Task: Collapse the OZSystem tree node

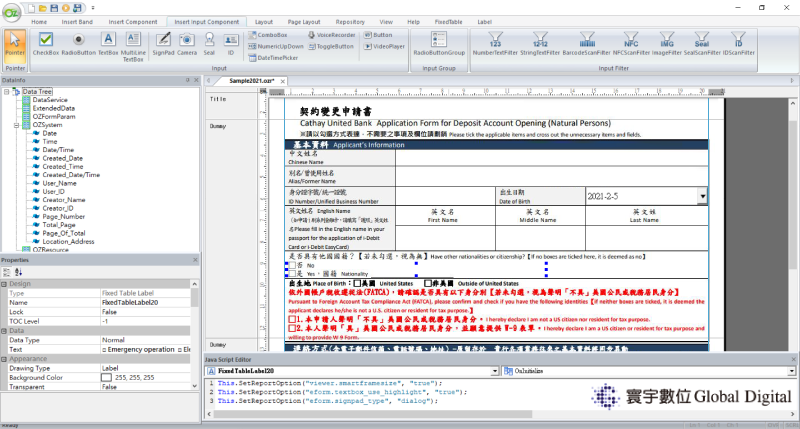Action: (x=16, y=125)
